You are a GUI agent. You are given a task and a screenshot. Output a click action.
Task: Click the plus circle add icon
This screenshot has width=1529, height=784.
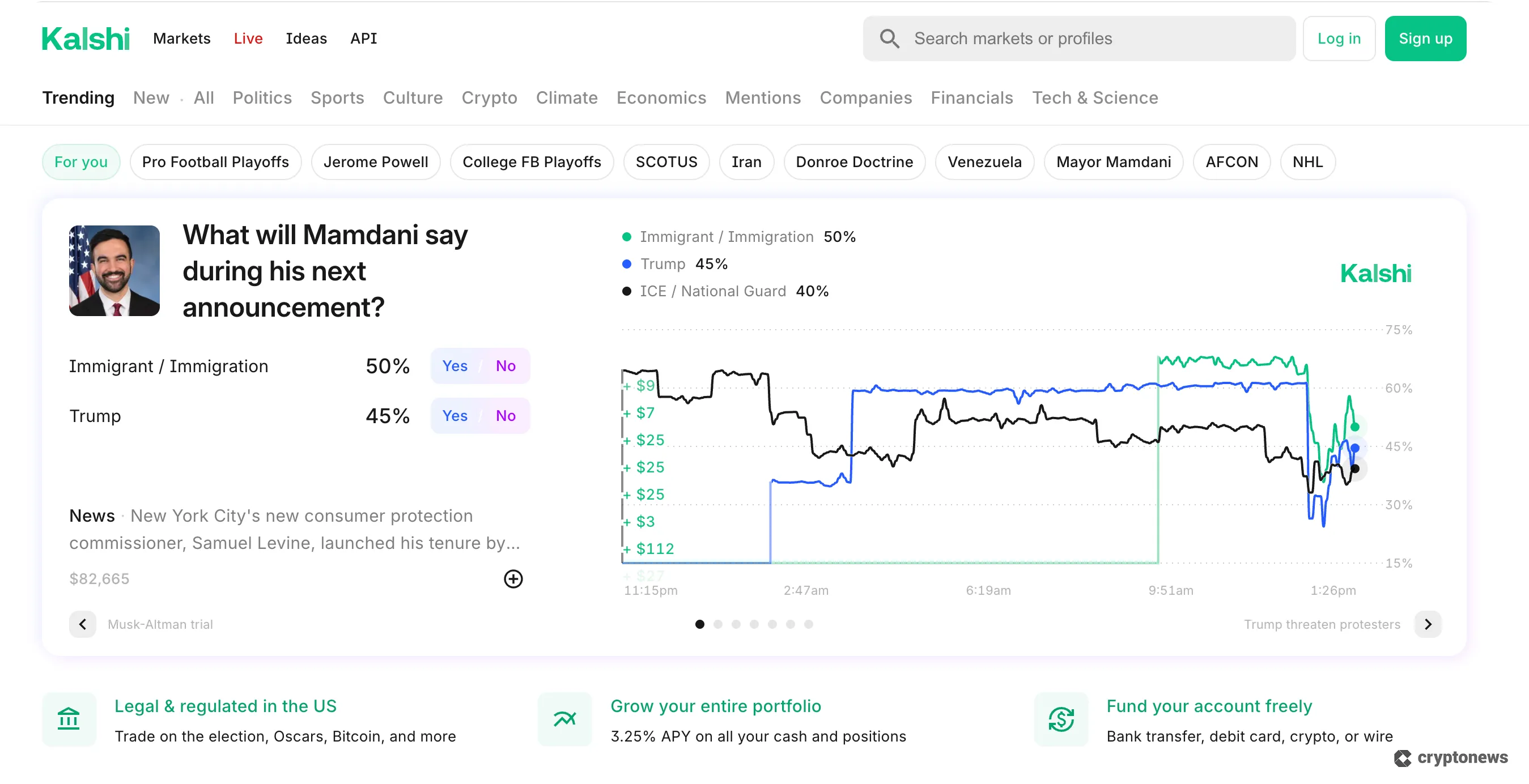[x=513, y=578]
